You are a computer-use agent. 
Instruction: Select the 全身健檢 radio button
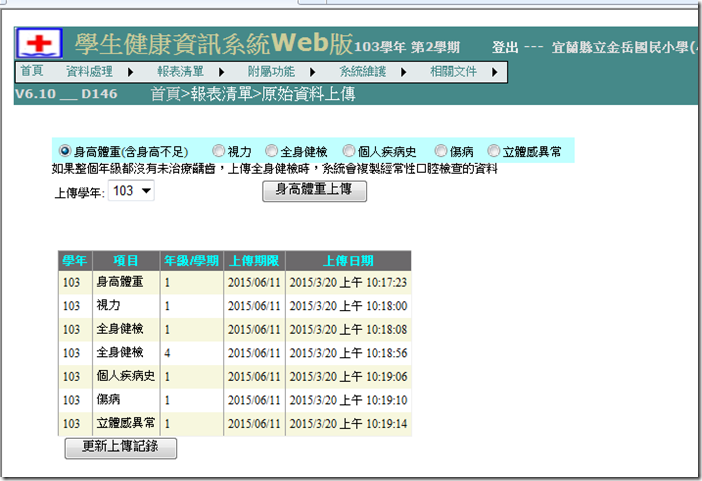click(x=271, y=151)
